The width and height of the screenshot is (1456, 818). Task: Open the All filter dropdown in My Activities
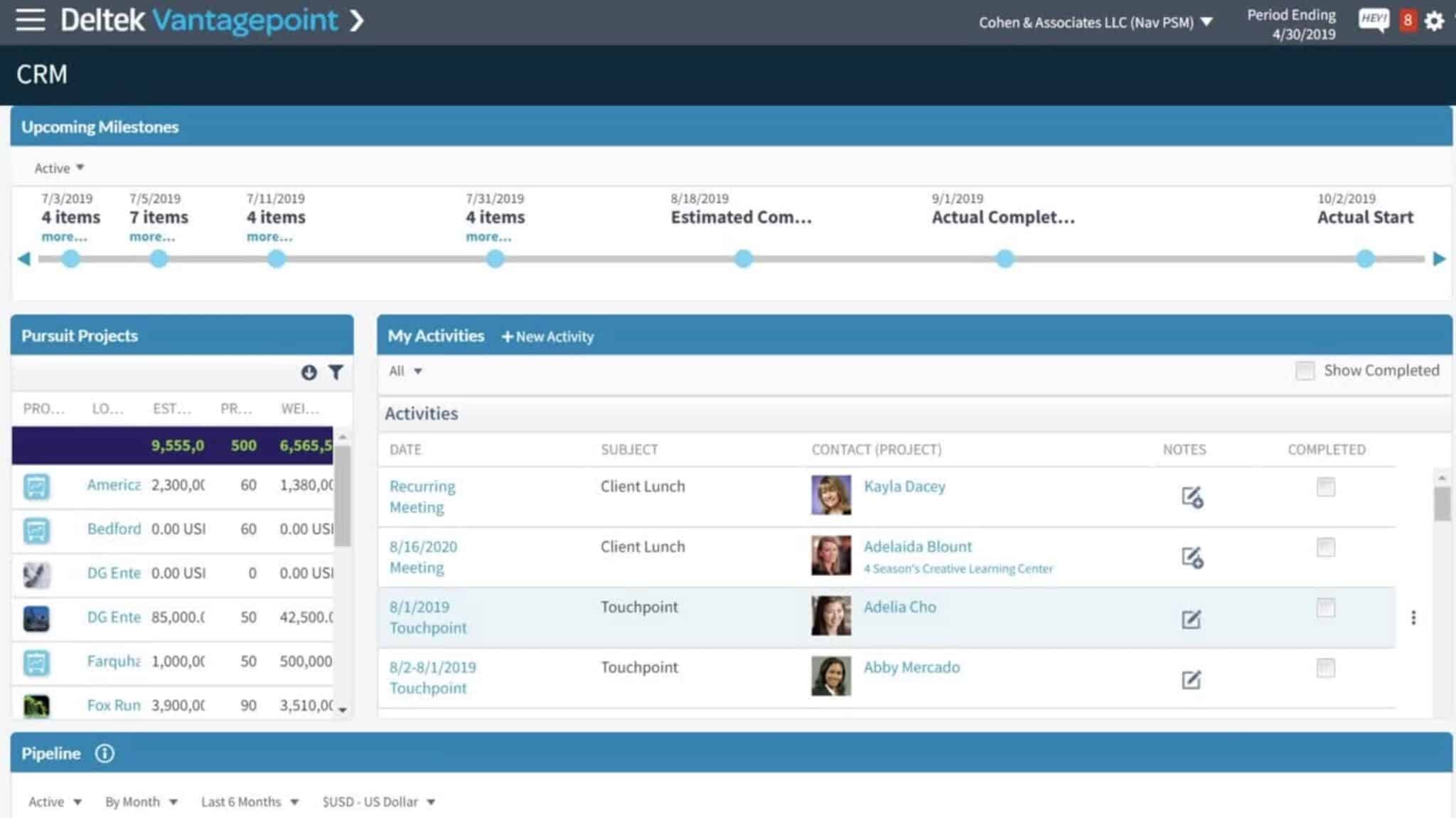405,371
